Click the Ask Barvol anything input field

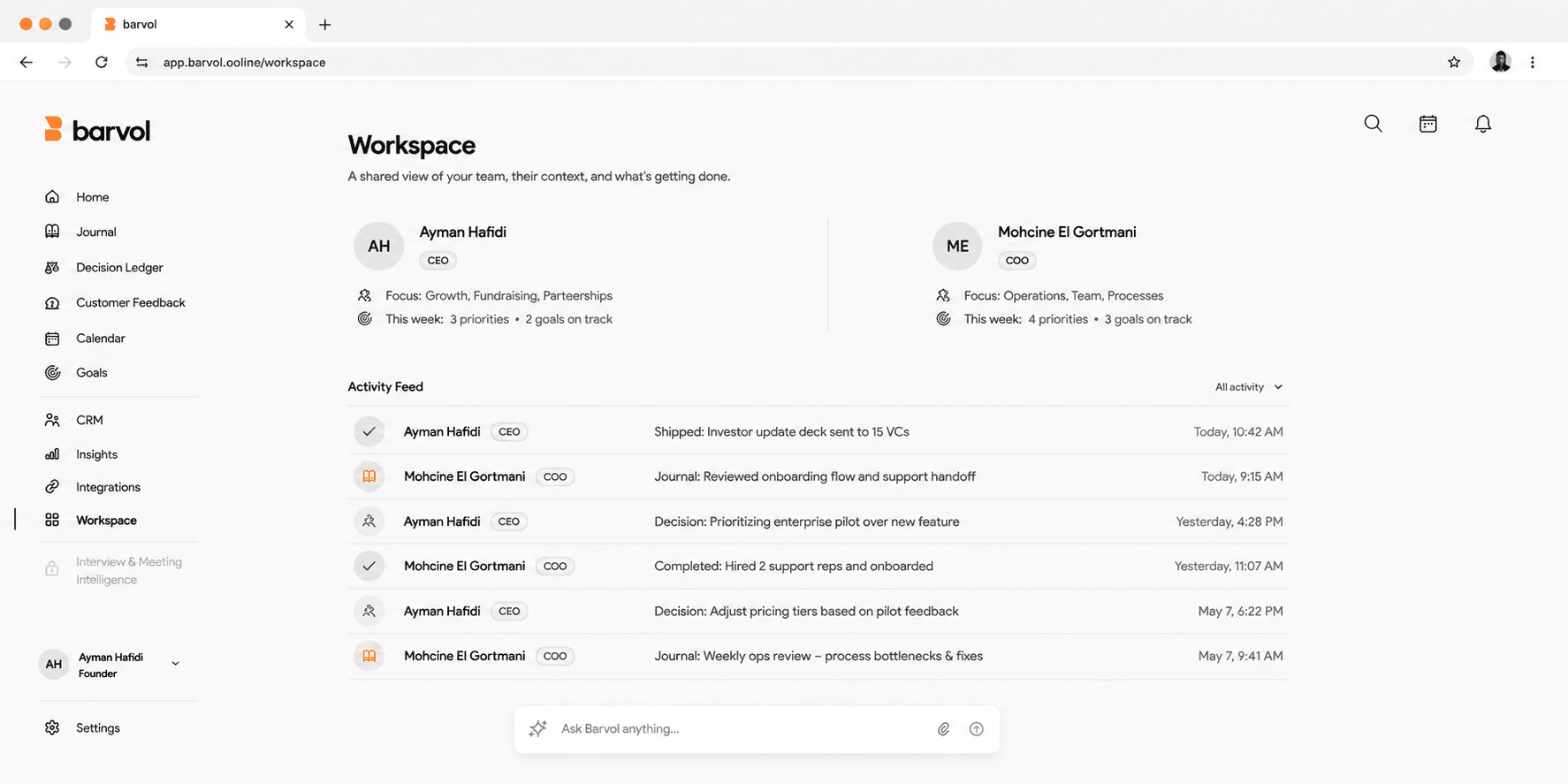742,729
